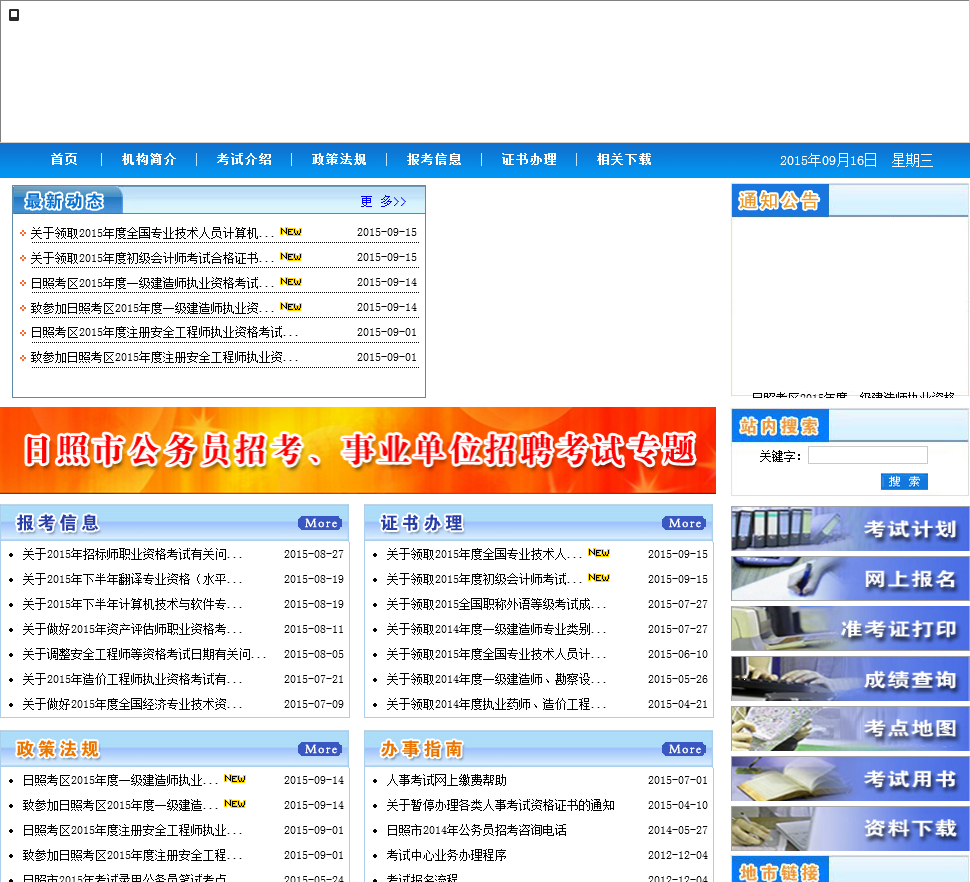
Task: Click the 更多>> link in 最新动态
Action: [384, 202]
